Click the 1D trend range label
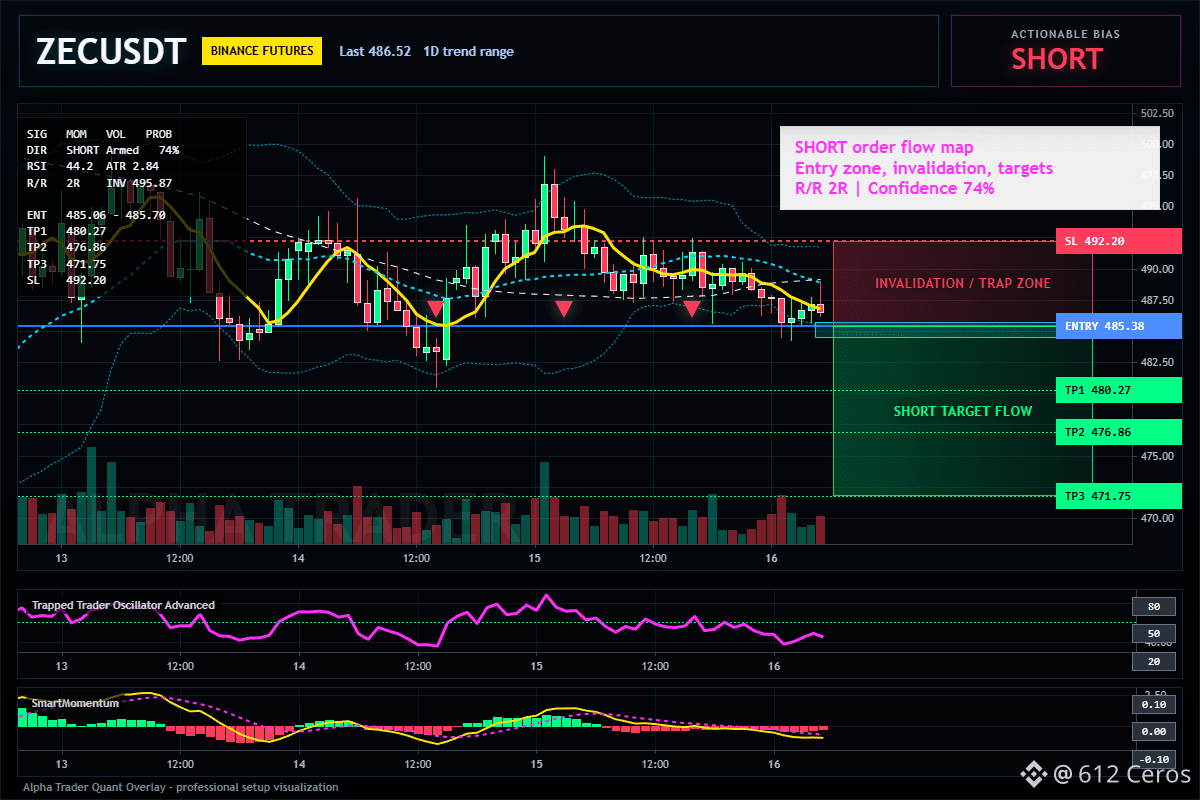 coord(468,51)
